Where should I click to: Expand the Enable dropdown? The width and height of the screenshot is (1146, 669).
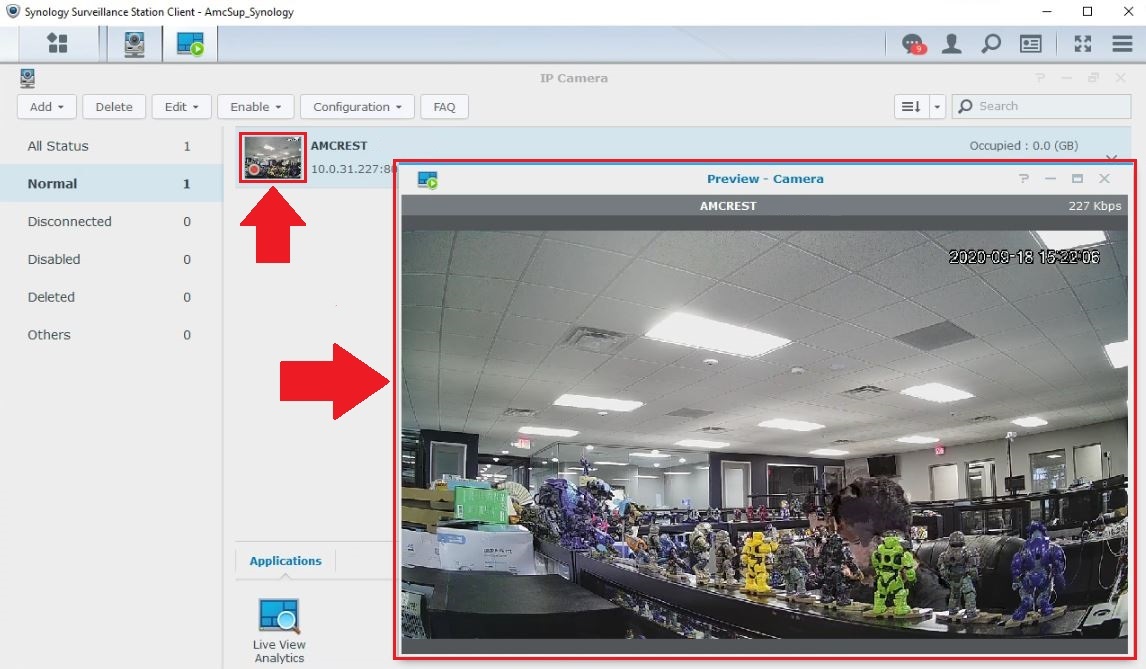point(256,107)
